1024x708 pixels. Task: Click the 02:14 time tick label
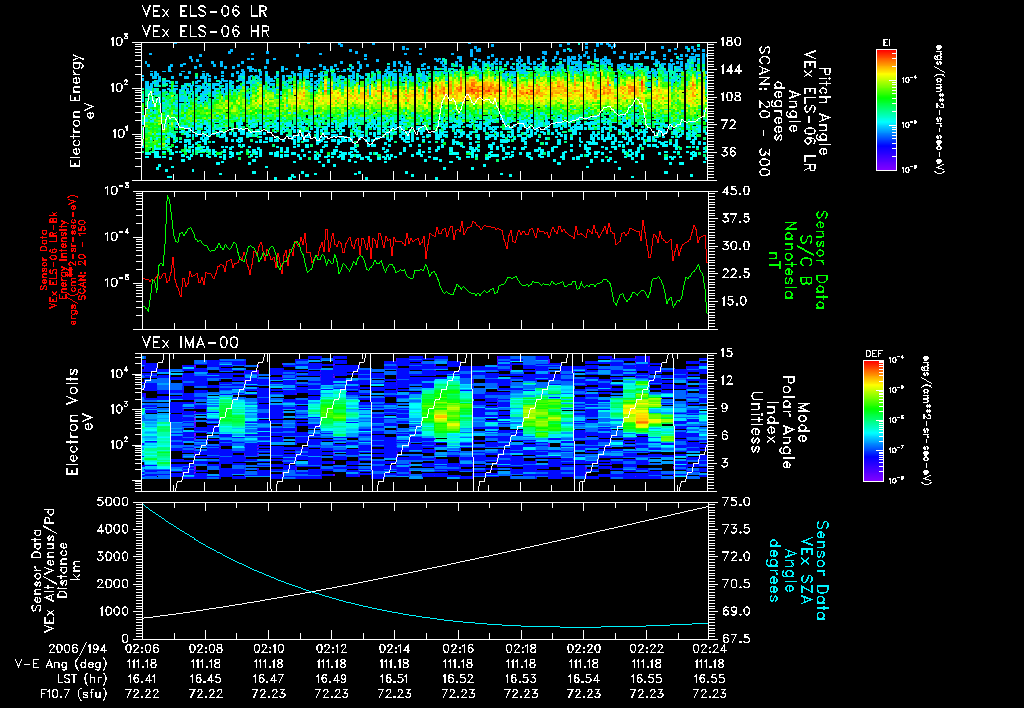394,649
